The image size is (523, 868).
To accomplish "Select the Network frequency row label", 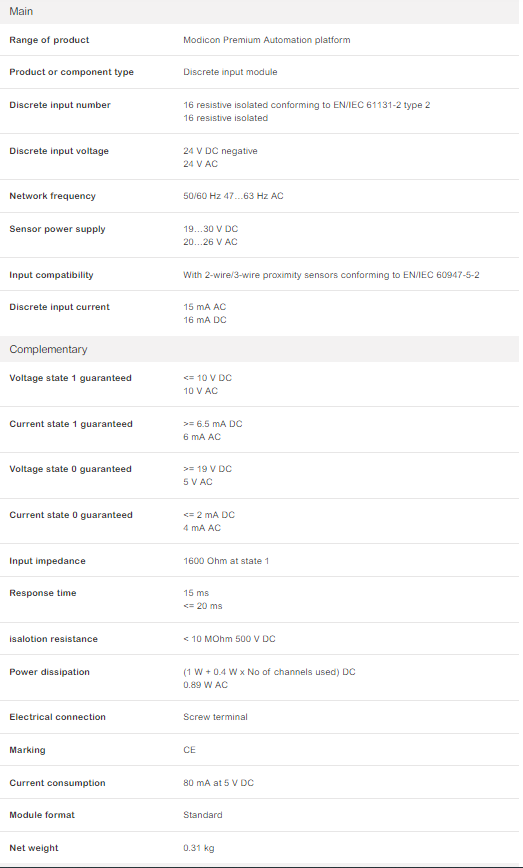I will coord(52,196).
